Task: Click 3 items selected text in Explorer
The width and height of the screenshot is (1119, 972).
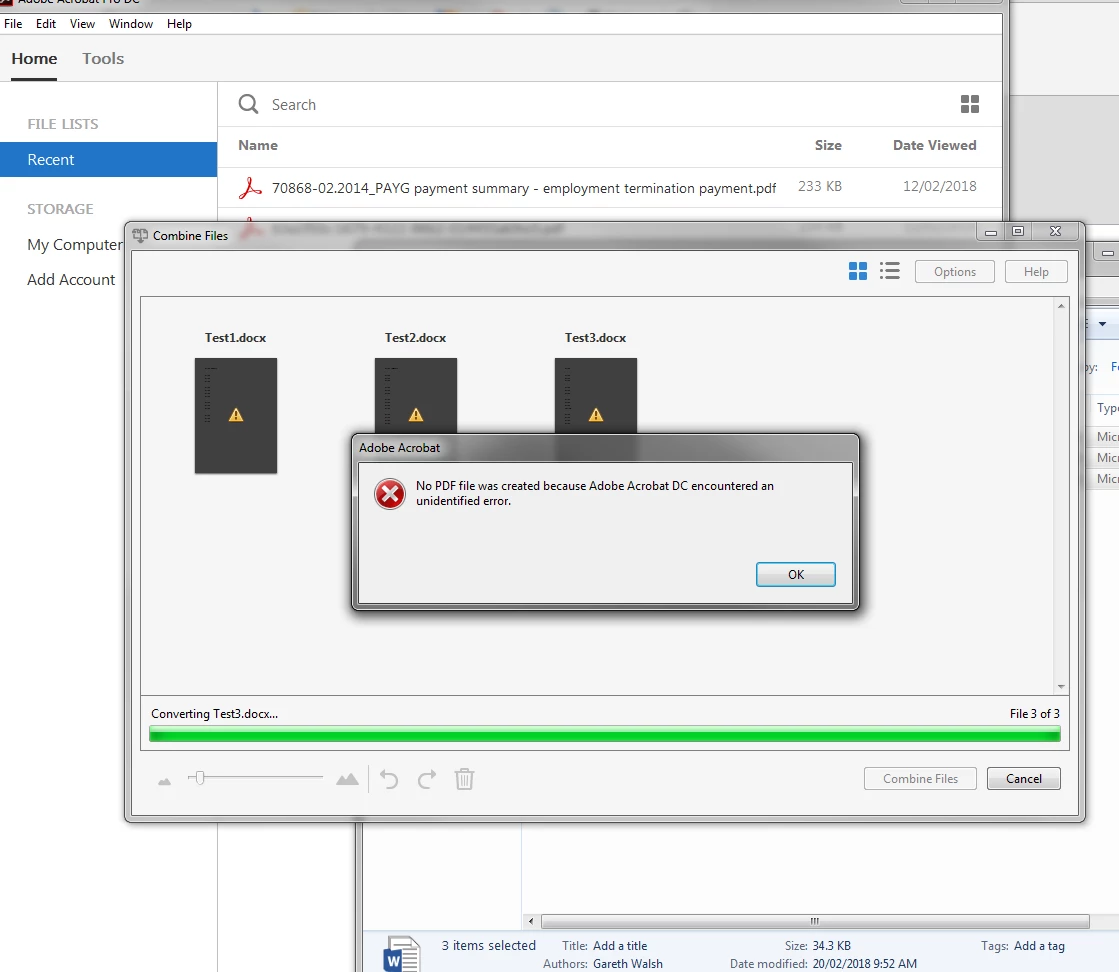Action: pyautogui.click(x=488, y=946)
